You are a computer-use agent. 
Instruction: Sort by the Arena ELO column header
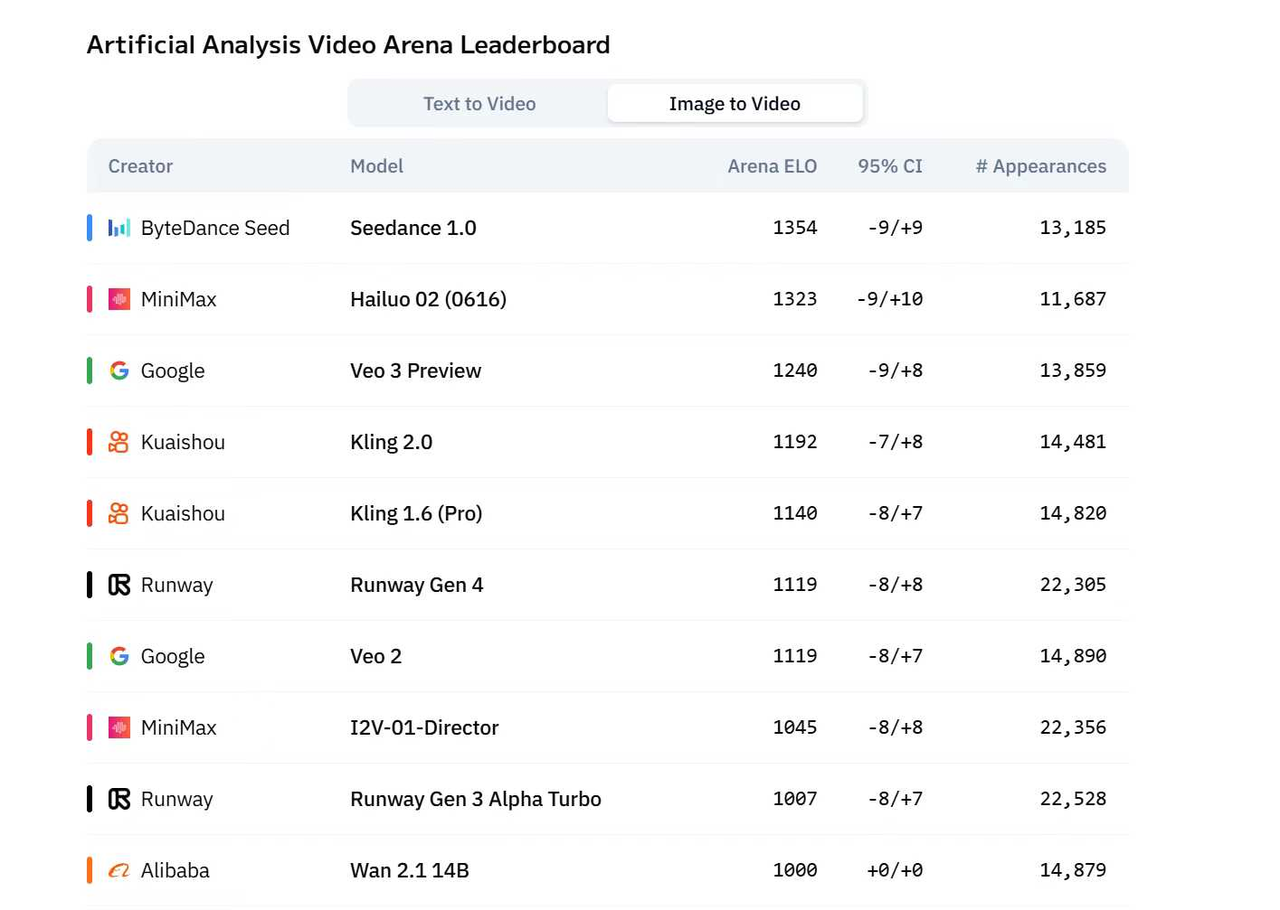pyautogui.click(x=772, y=166)
